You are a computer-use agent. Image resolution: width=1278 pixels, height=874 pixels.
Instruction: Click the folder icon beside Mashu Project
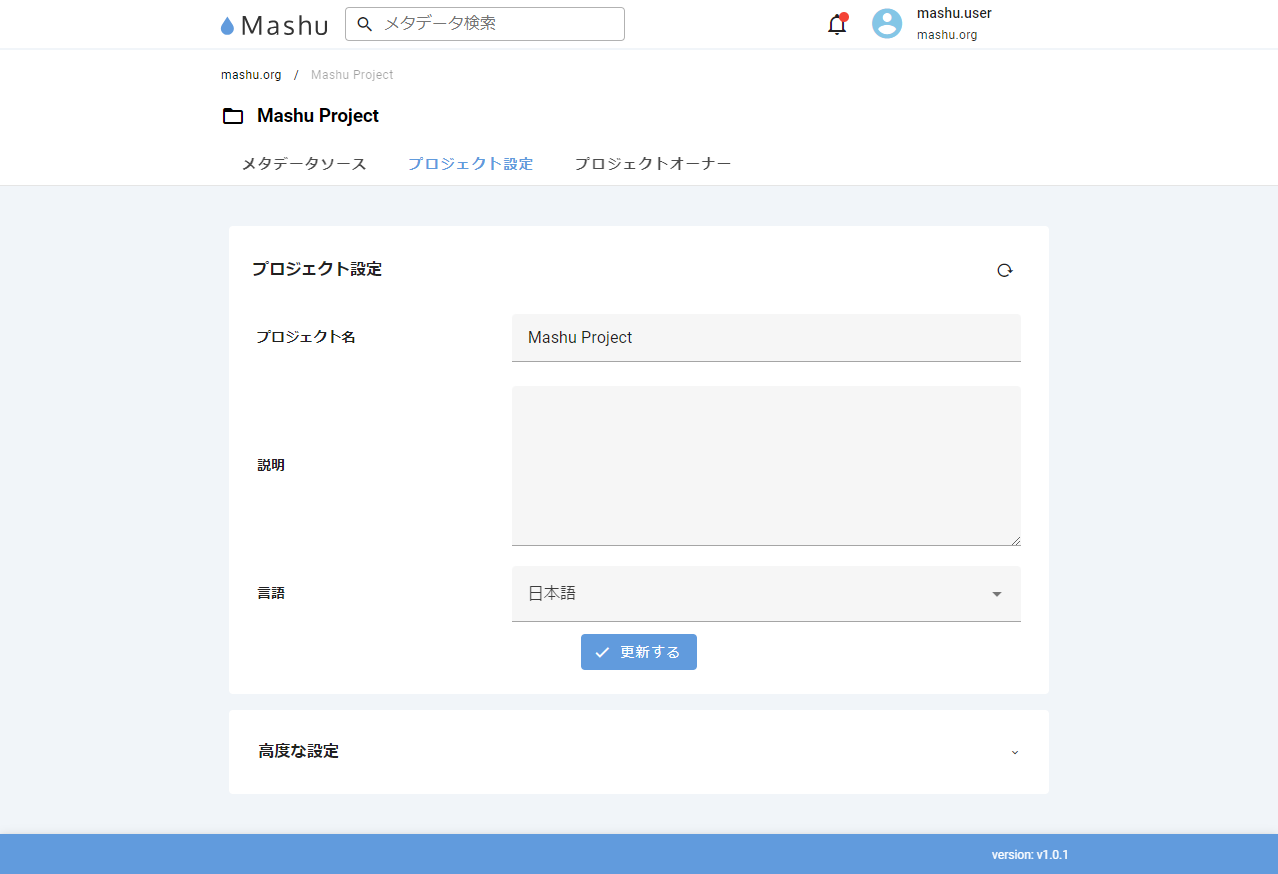click(233, 116)
